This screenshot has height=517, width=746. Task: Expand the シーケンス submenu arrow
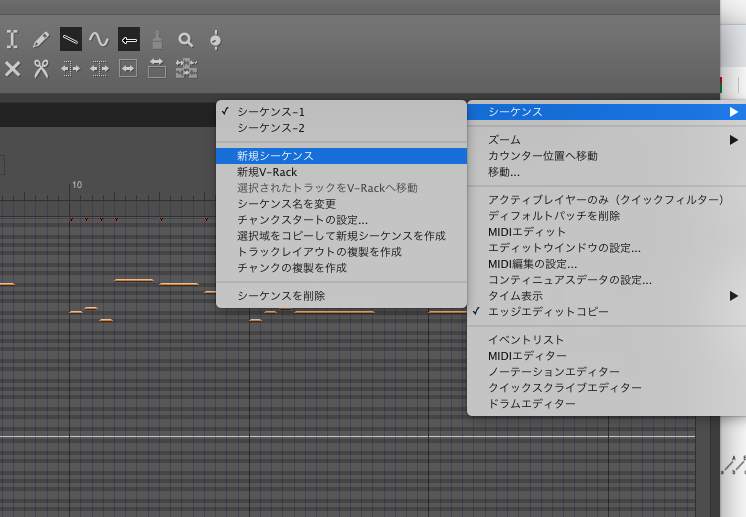click(x=733, y=112)
